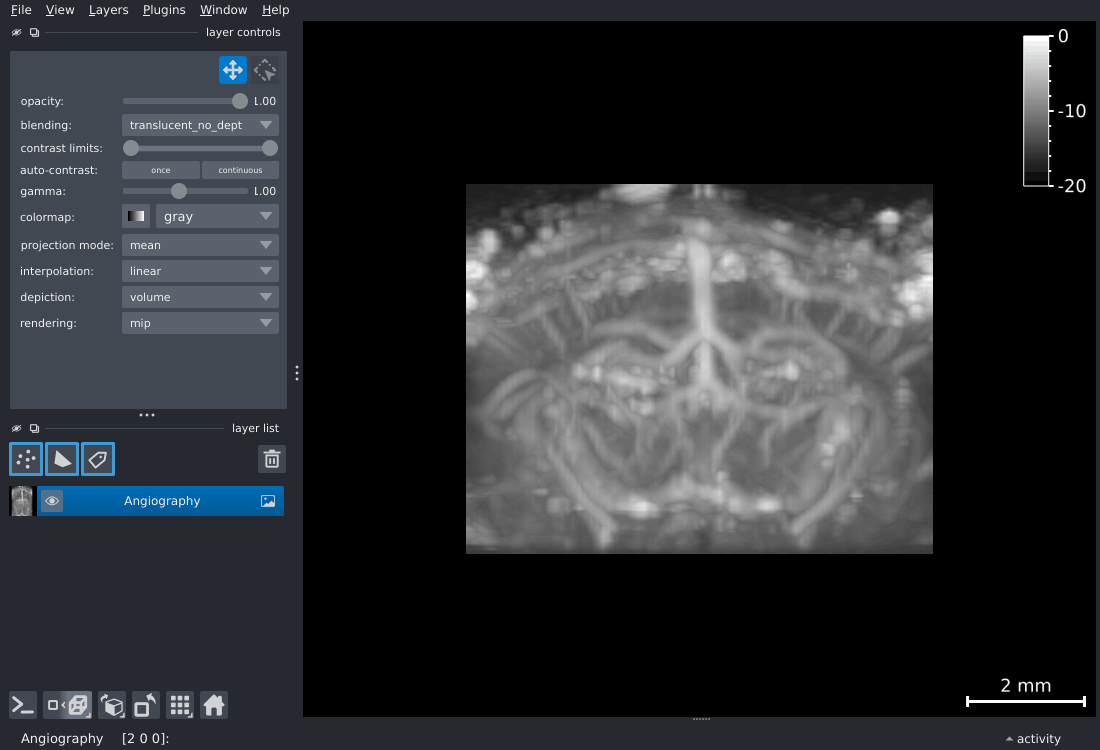
Task: Reset view with home icon
Action: pos(214,705)
